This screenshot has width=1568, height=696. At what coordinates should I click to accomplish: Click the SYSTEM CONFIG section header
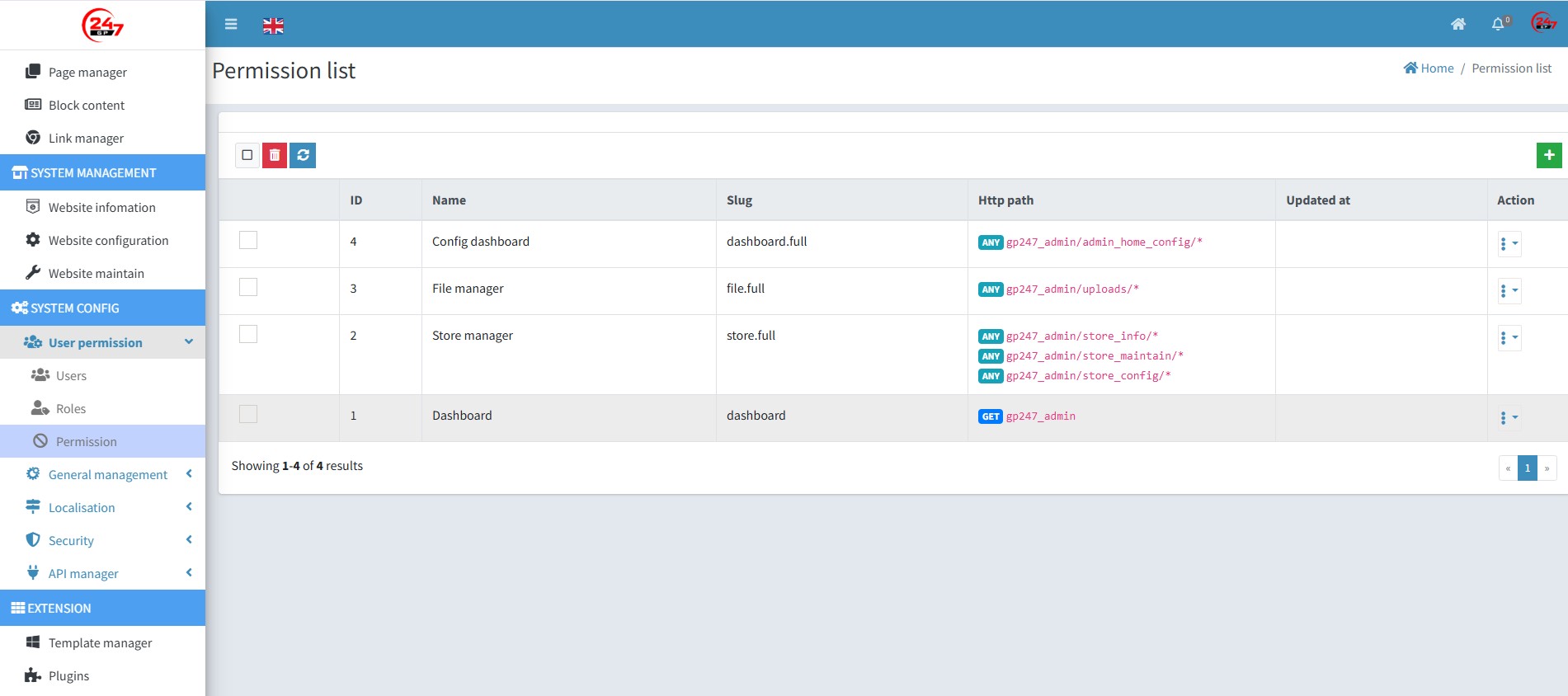click(102, 308)
